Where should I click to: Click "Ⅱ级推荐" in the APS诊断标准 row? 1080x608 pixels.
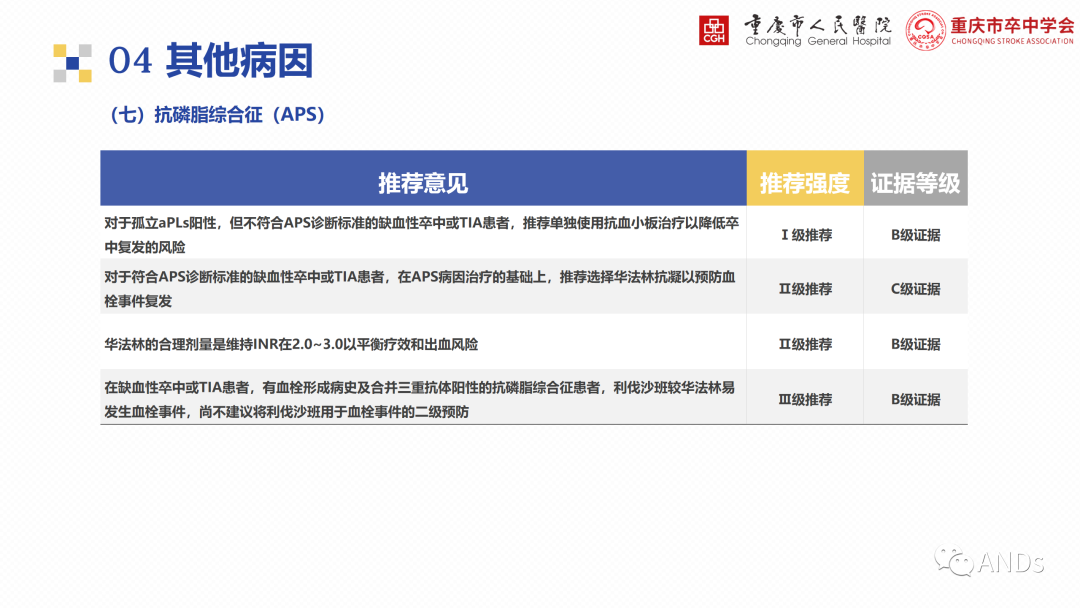coord(805,289)
